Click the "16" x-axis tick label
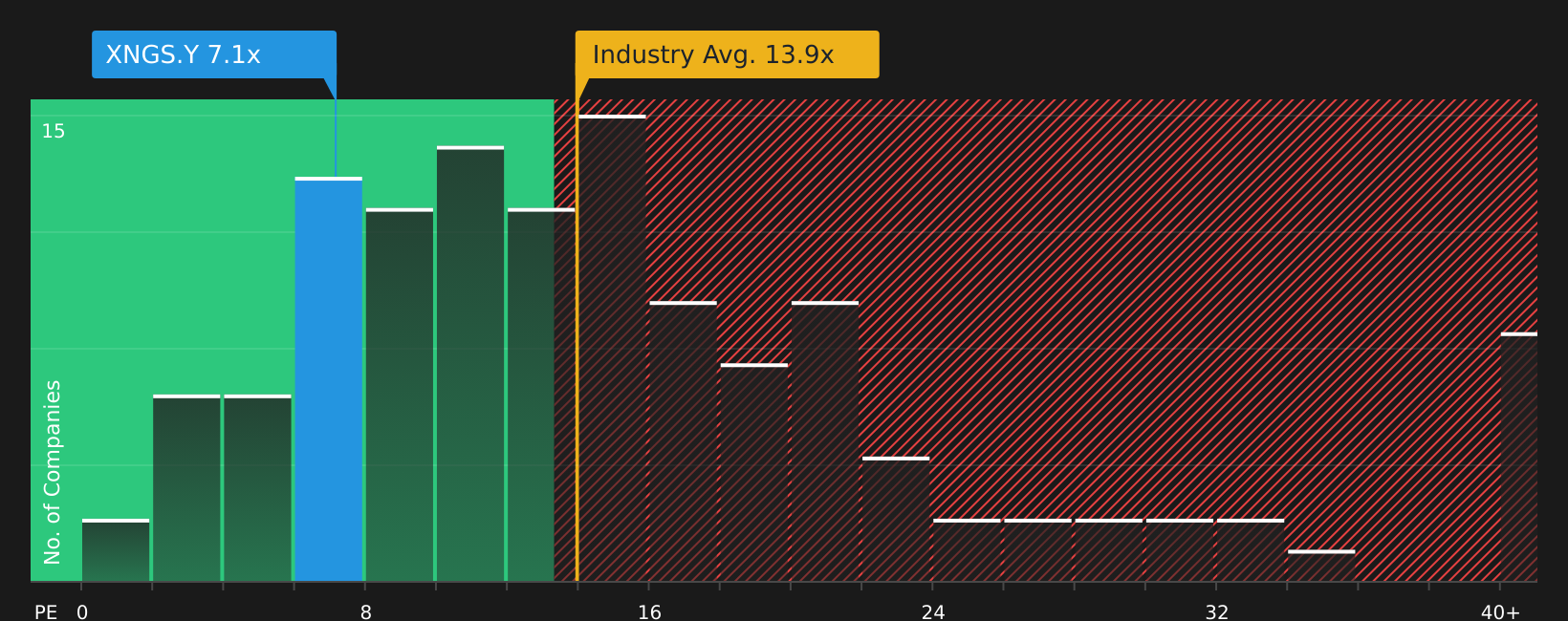The image size is (1568, 621). point(649,612)
